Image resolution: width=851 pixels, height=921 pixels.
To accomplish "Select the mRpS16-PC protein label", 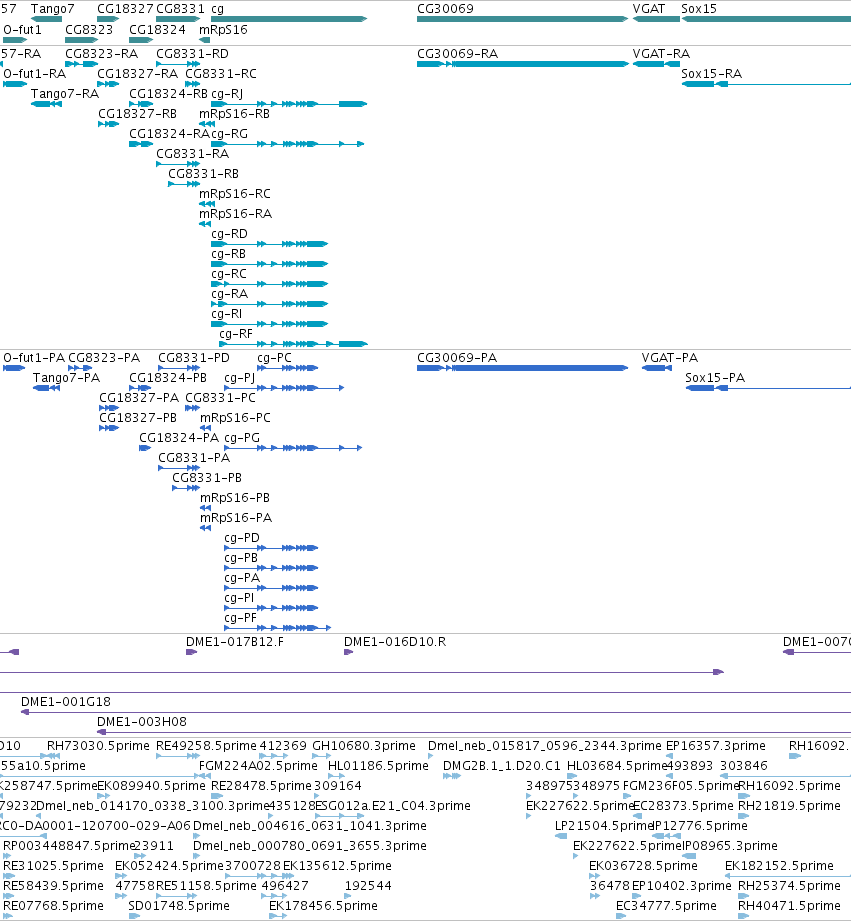I will (x=236, y=418).
